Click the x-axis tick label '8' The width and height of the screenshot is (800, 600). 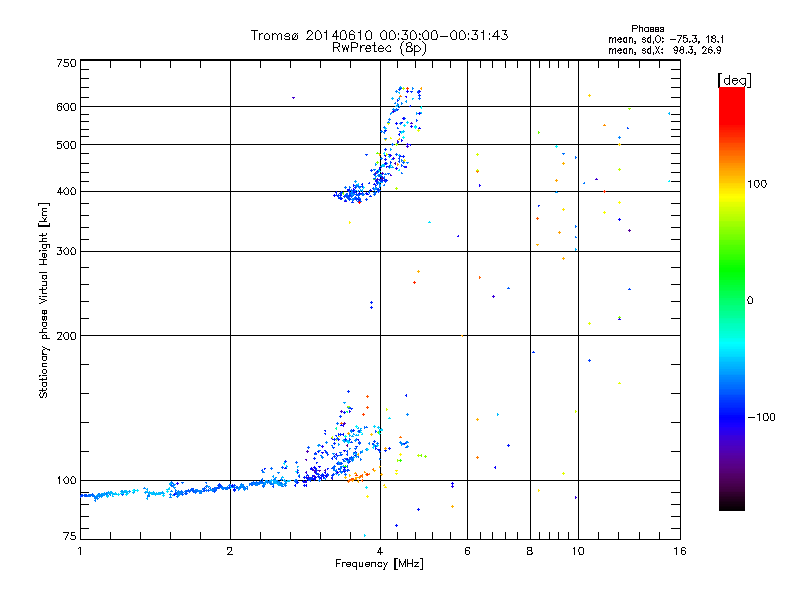[530, 551]
